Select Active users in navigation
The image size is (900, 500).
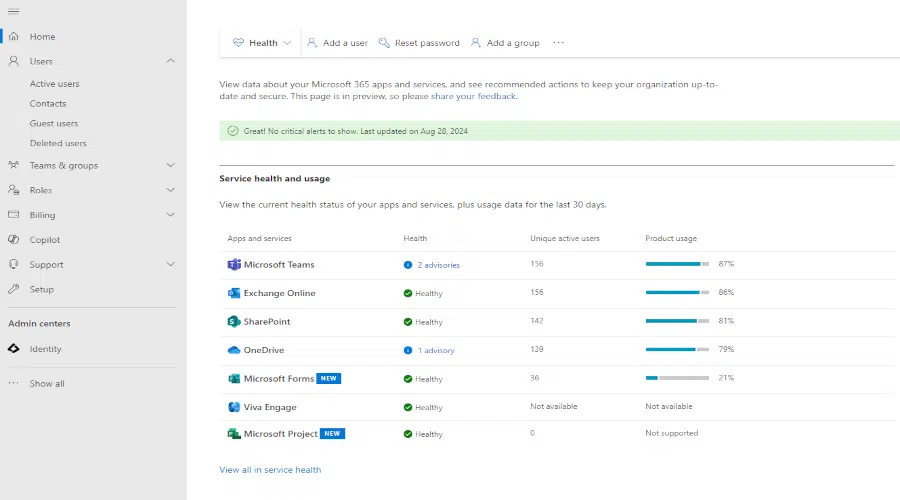click(x=55, y=84)
